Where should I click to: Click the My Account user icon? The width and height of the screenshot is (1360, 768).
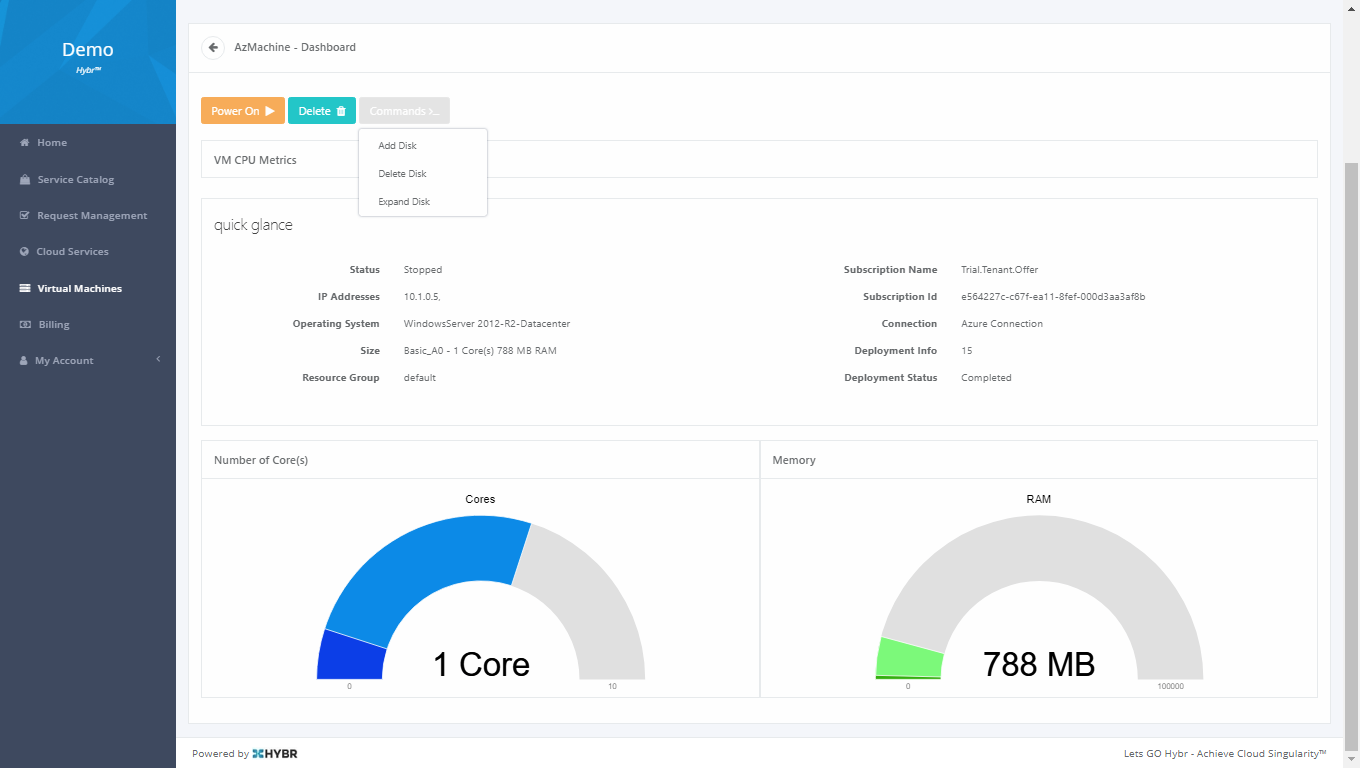[x=25, y=361]
